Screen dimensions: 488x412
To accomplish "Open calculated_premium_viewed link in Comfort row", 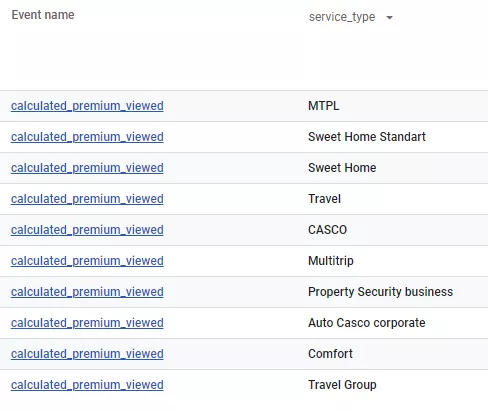I will [87, 354].
